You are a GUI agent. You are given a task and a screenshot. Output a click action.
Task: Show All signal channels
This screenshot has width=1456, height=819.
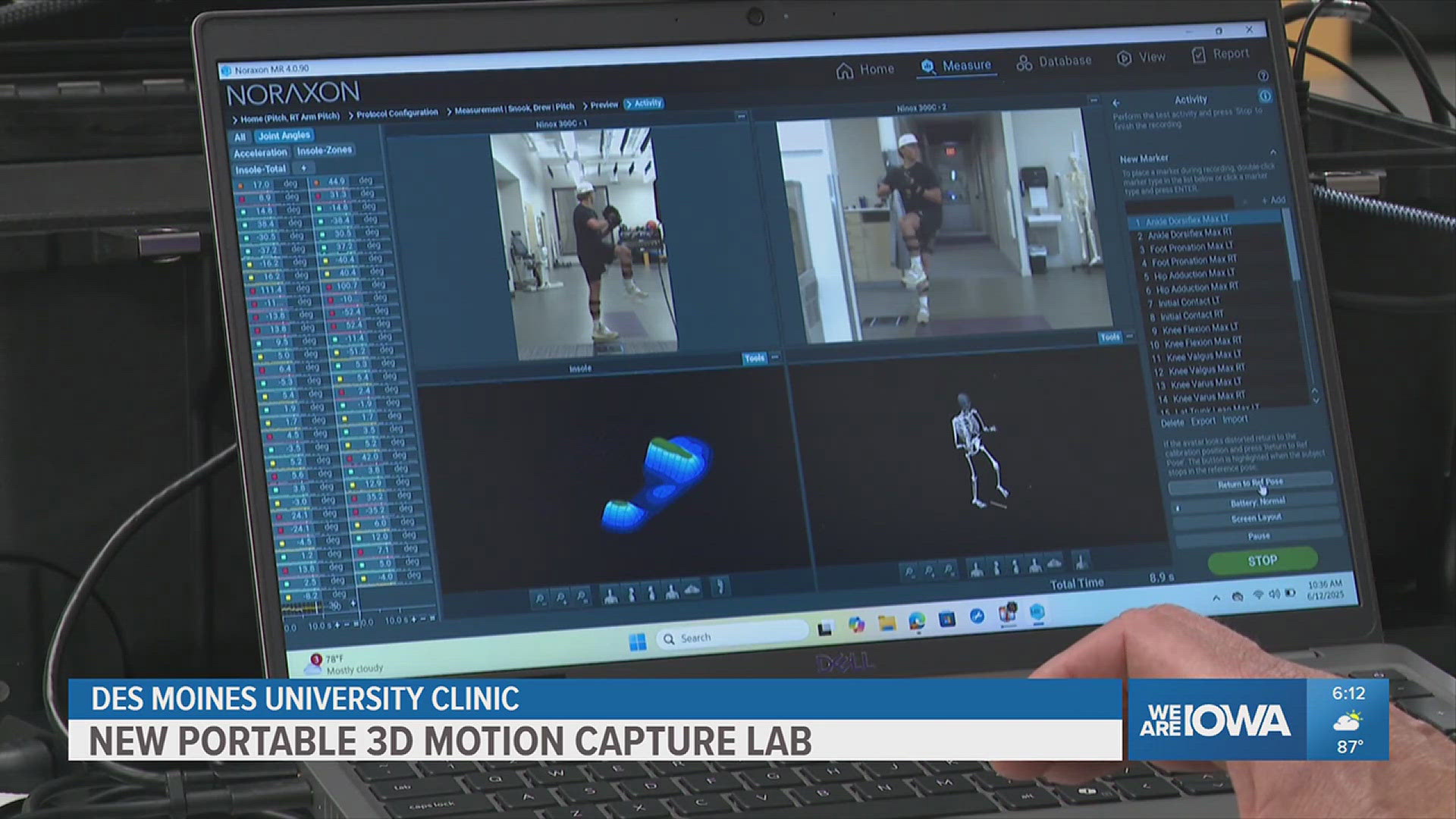pos(240,137)
